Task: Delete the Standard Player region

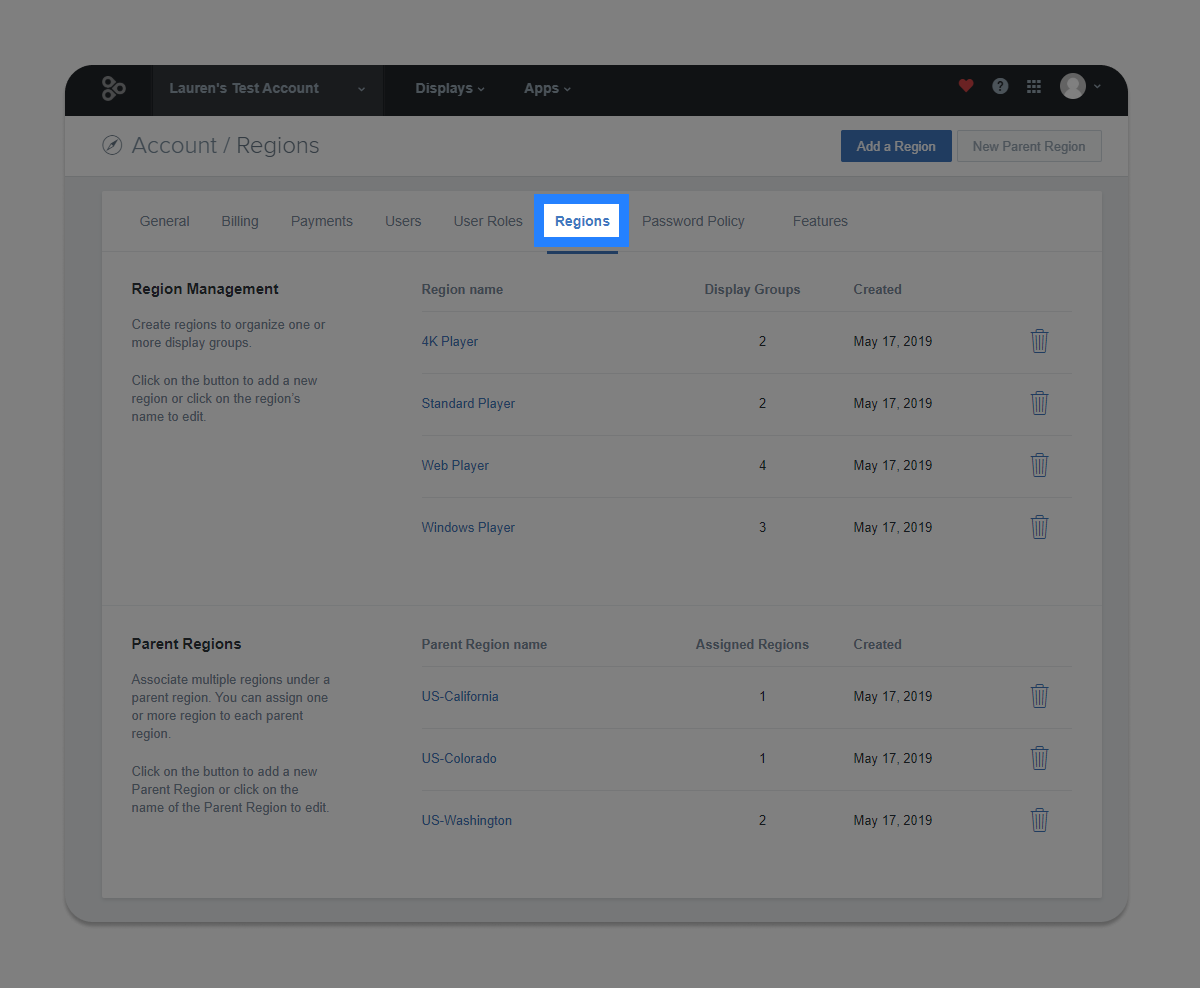Action: 1040,403
